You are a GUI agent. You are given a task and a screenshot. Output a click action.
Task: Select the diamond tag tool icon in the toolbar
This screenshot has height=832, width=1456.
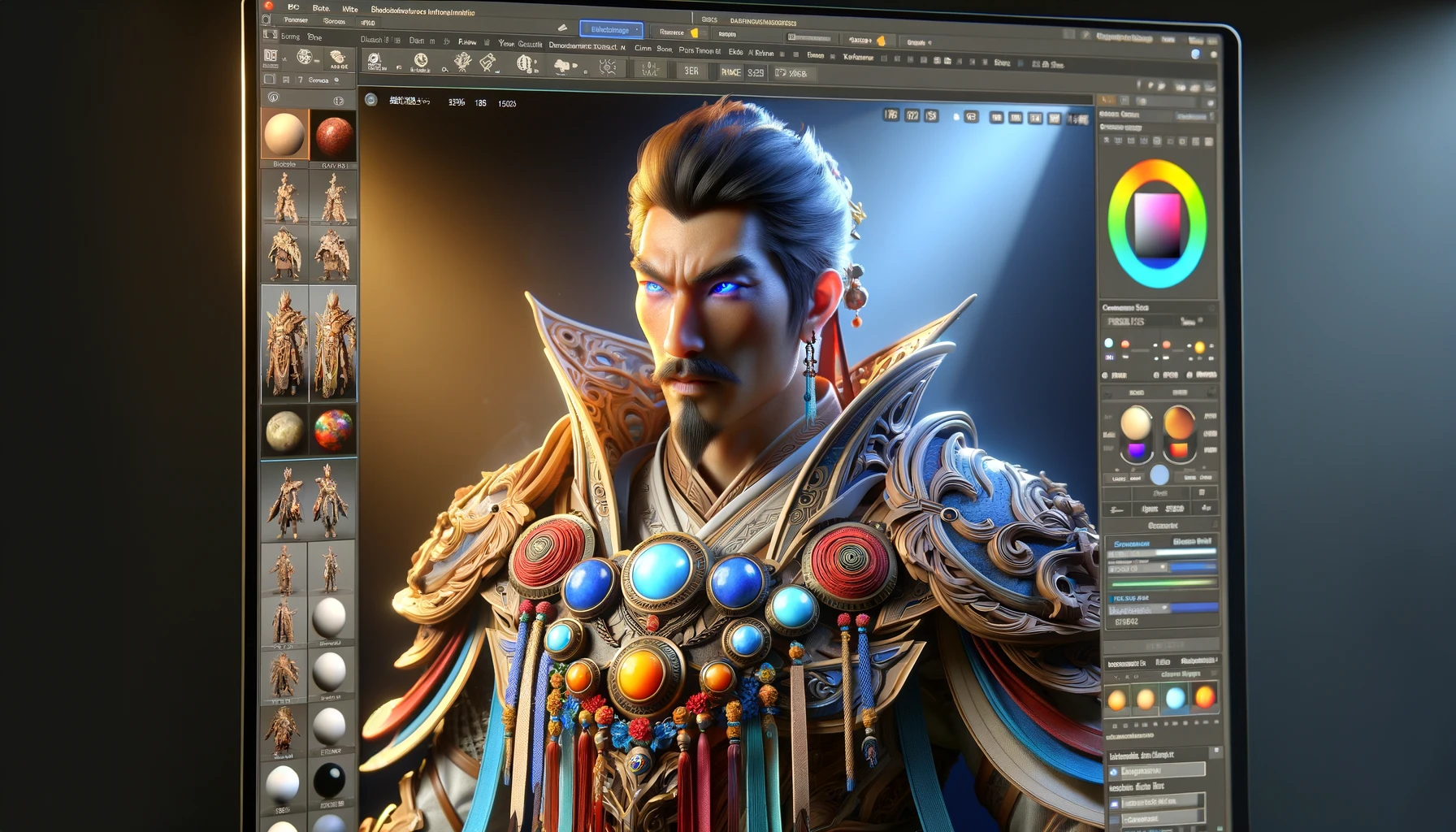tap(488, 62)
